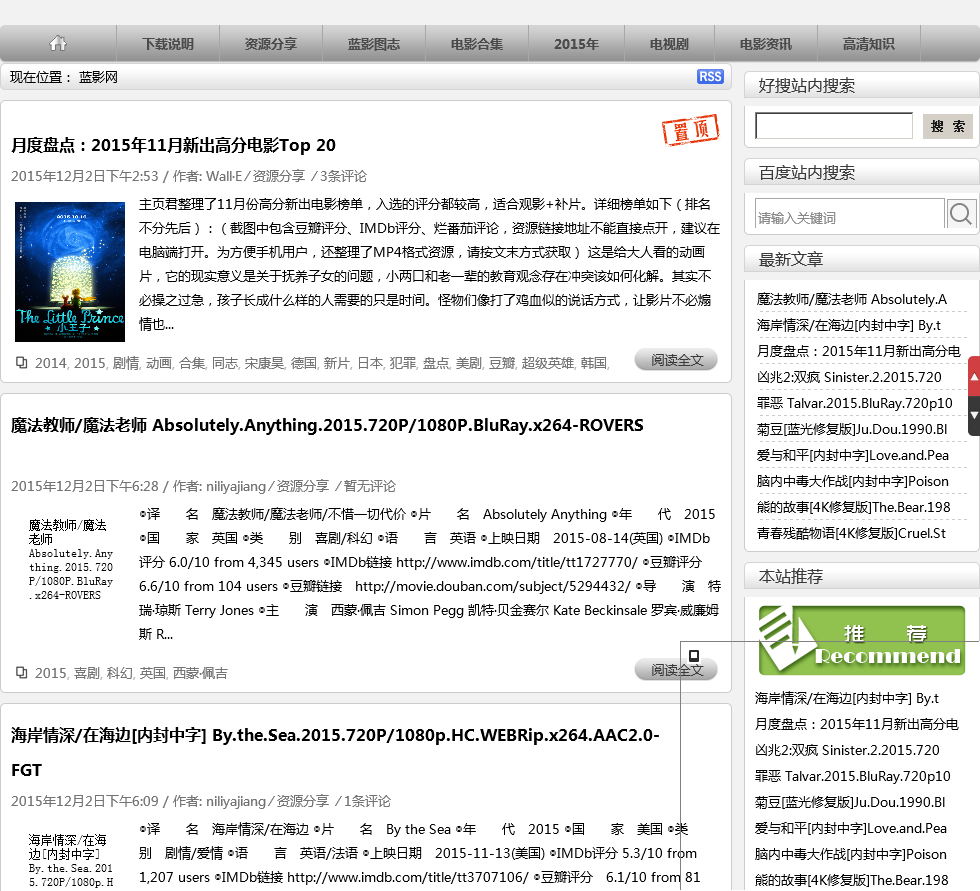Click tag icon beside 2015, 喜剧 tags
This screenshot has width=980, height=891.
coord(21,672)
